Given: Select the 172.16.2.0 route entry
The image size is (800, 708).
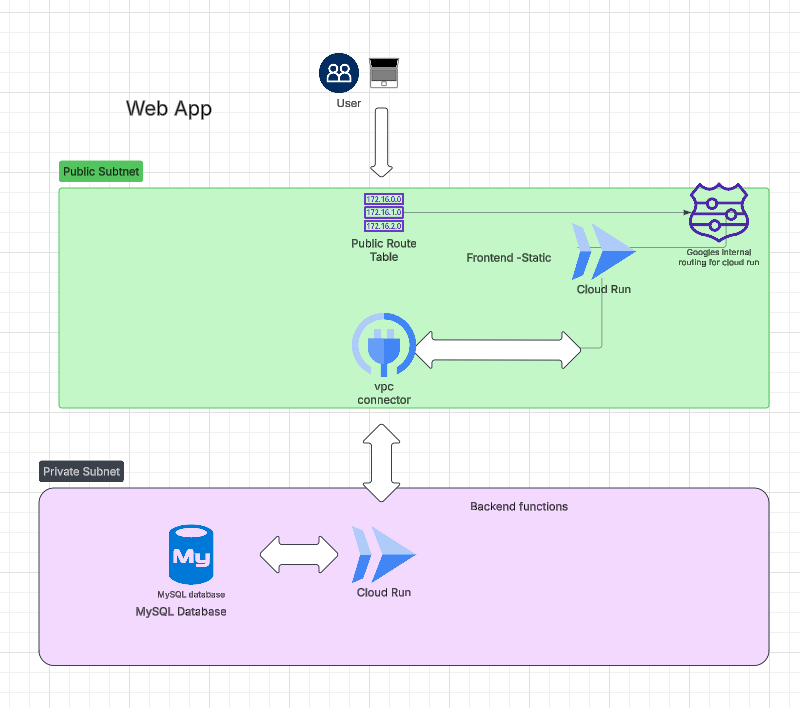Looking at the screenshot, I should (x=384, y=226).
